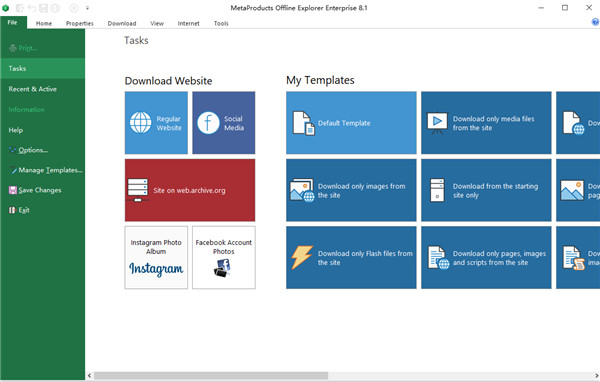
Task: Open the Tools ribbon tab
Action: [221, 23]
